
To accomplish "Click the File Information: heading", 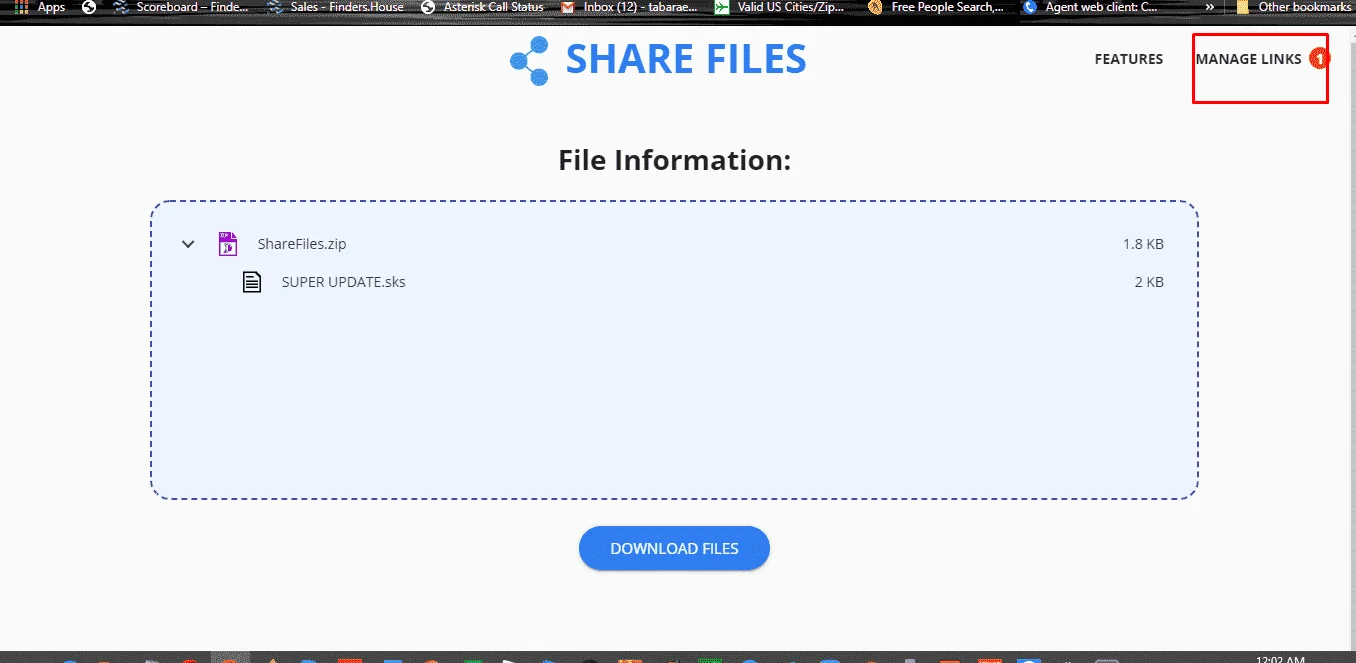I will (675, 160).
